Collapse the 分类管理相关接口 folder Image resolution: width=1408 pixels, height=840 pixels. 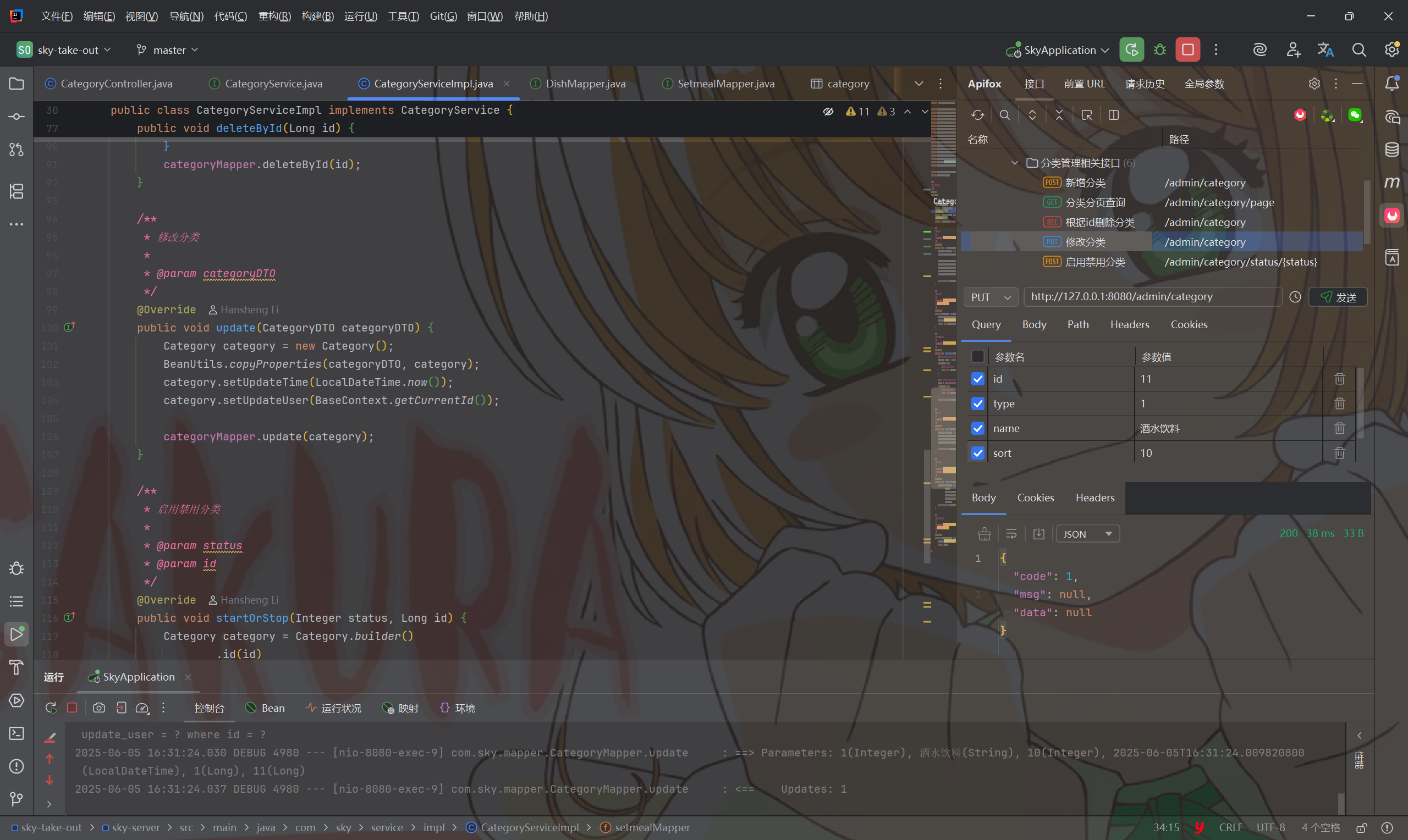(x=1015, y=163)
